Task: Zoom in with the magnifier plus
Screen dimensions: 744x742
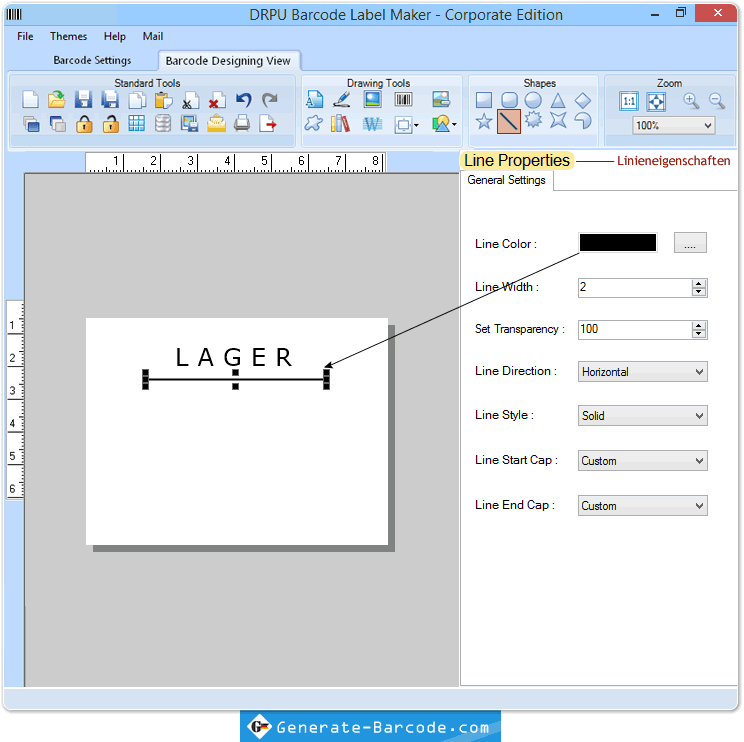Action: coord(691,101)
